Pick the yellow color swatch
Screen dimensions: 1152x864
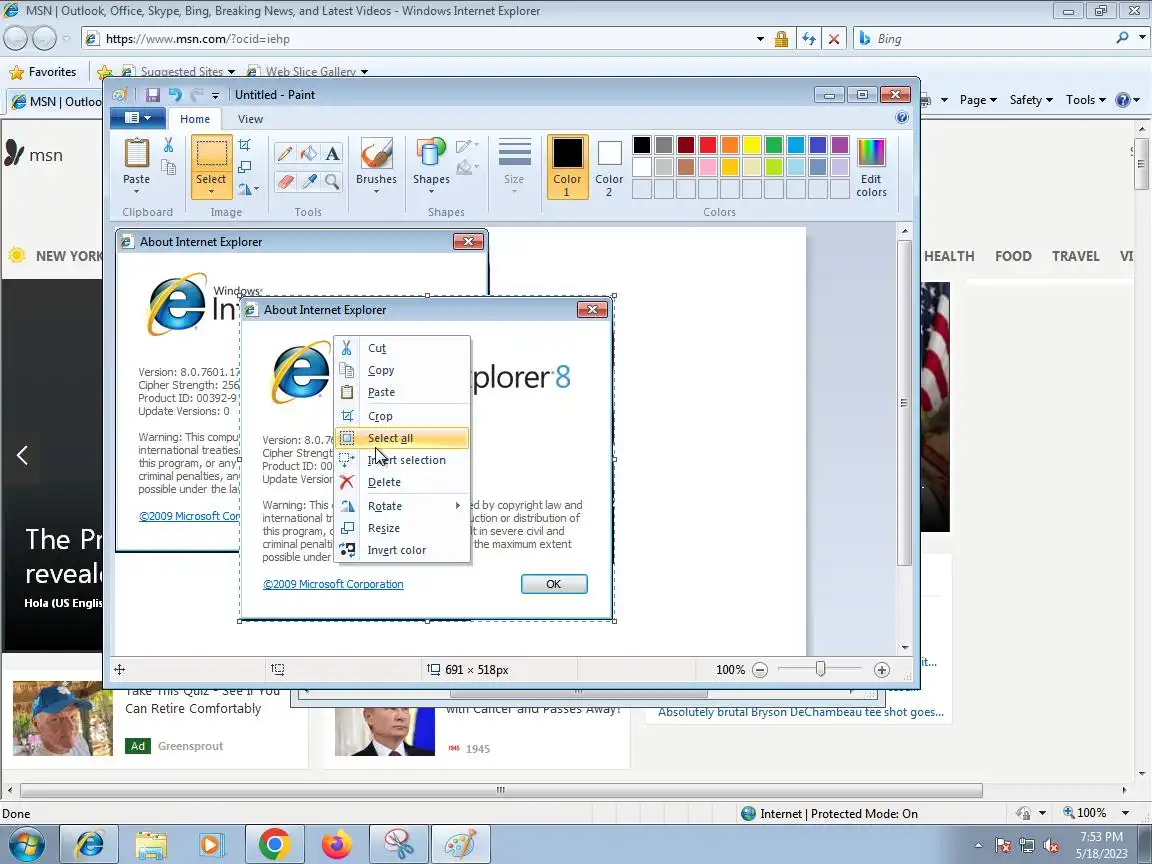[752, 145]
